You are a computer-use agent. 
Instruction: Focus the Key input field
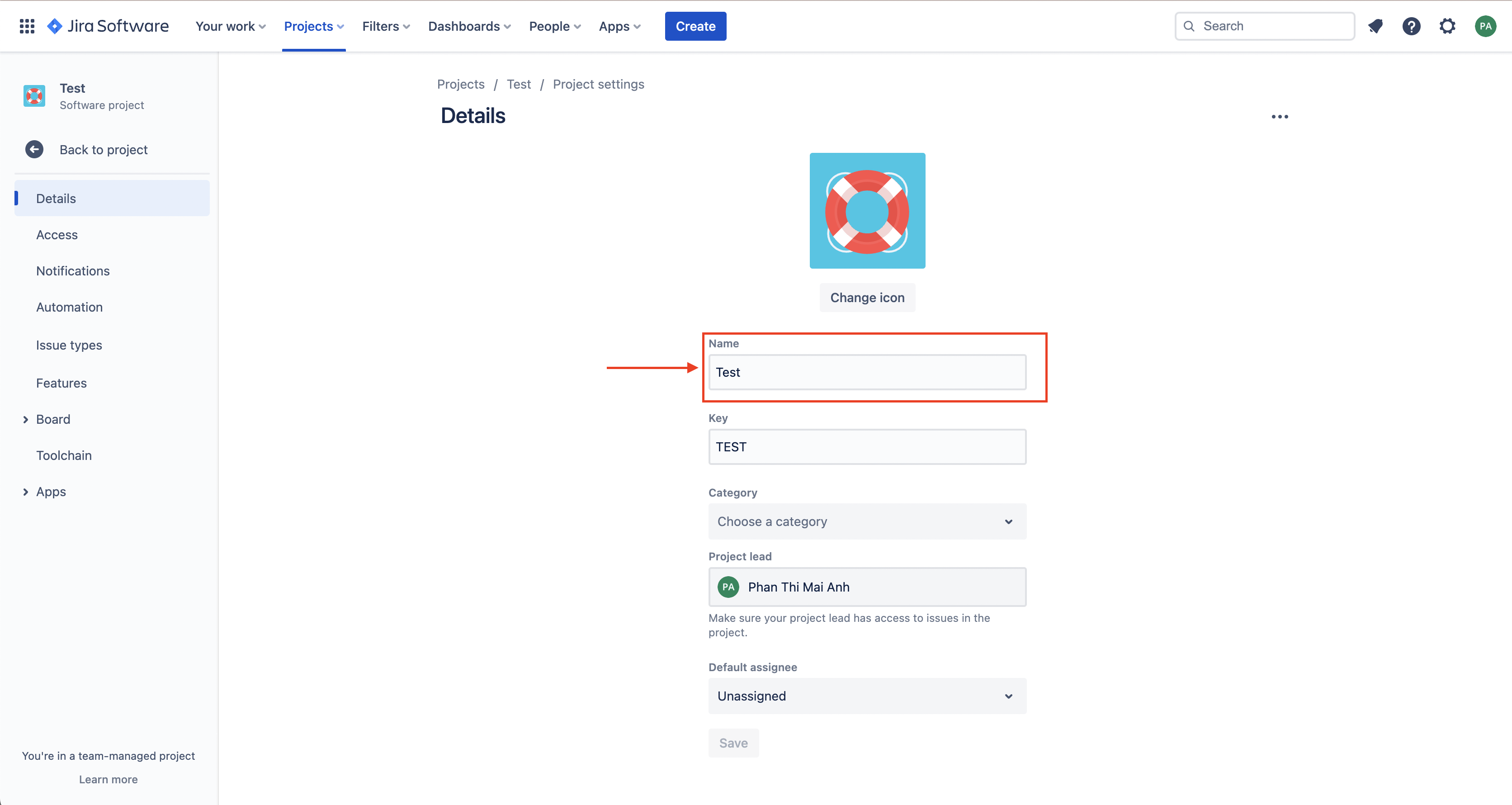pos(867,447)
